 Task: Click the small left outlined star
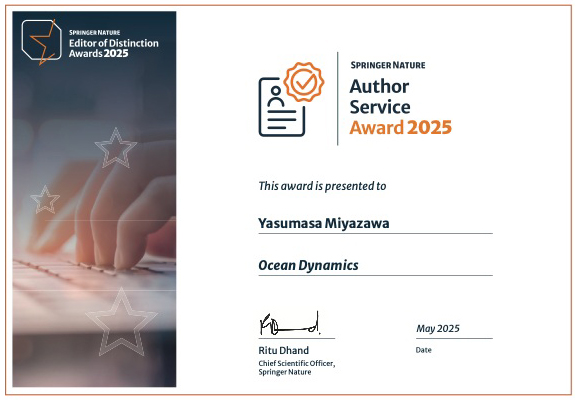[x=45, y=199]
